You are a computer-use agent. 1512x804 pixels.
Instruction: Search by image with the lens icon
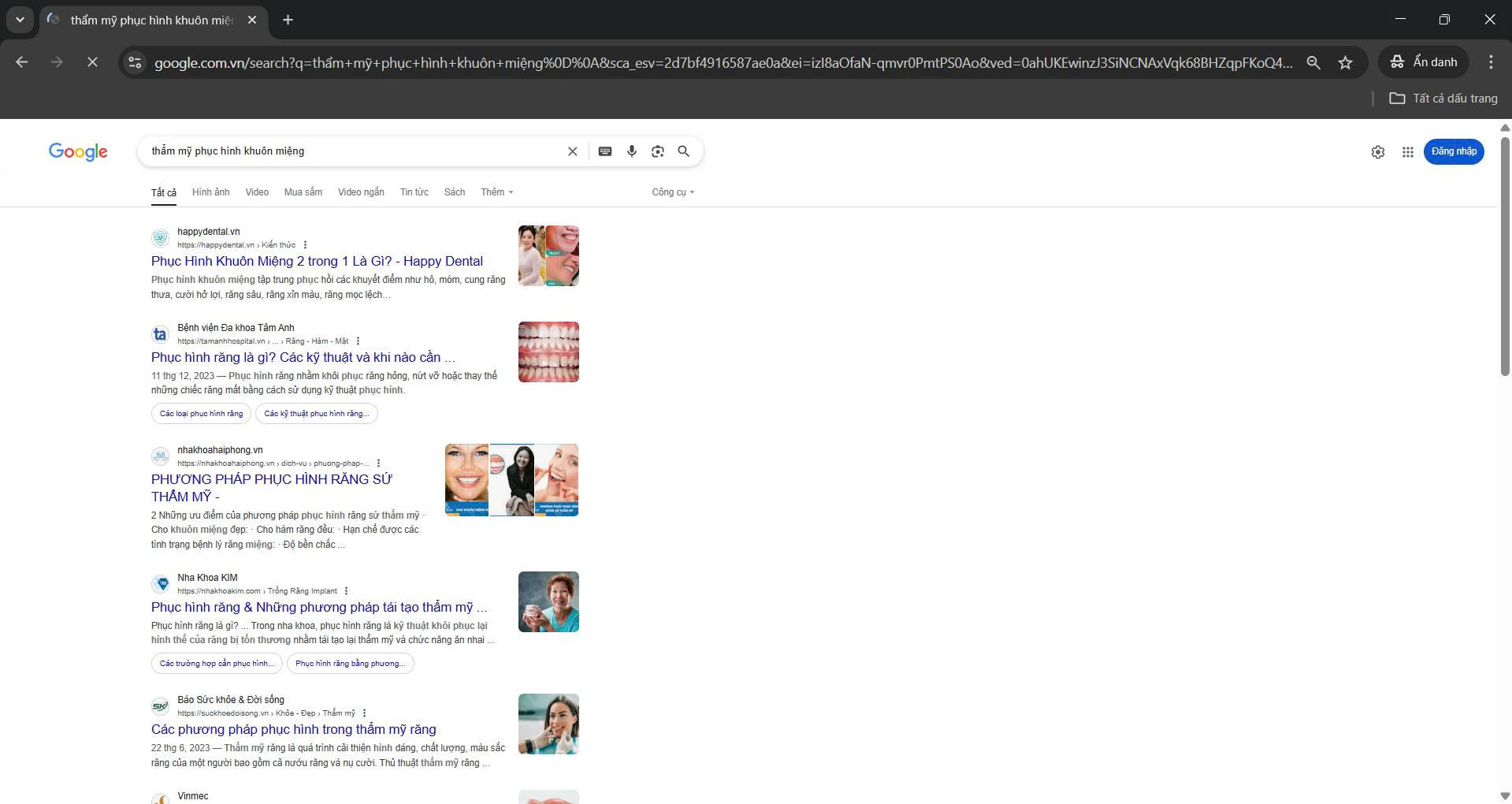(658, 151)
